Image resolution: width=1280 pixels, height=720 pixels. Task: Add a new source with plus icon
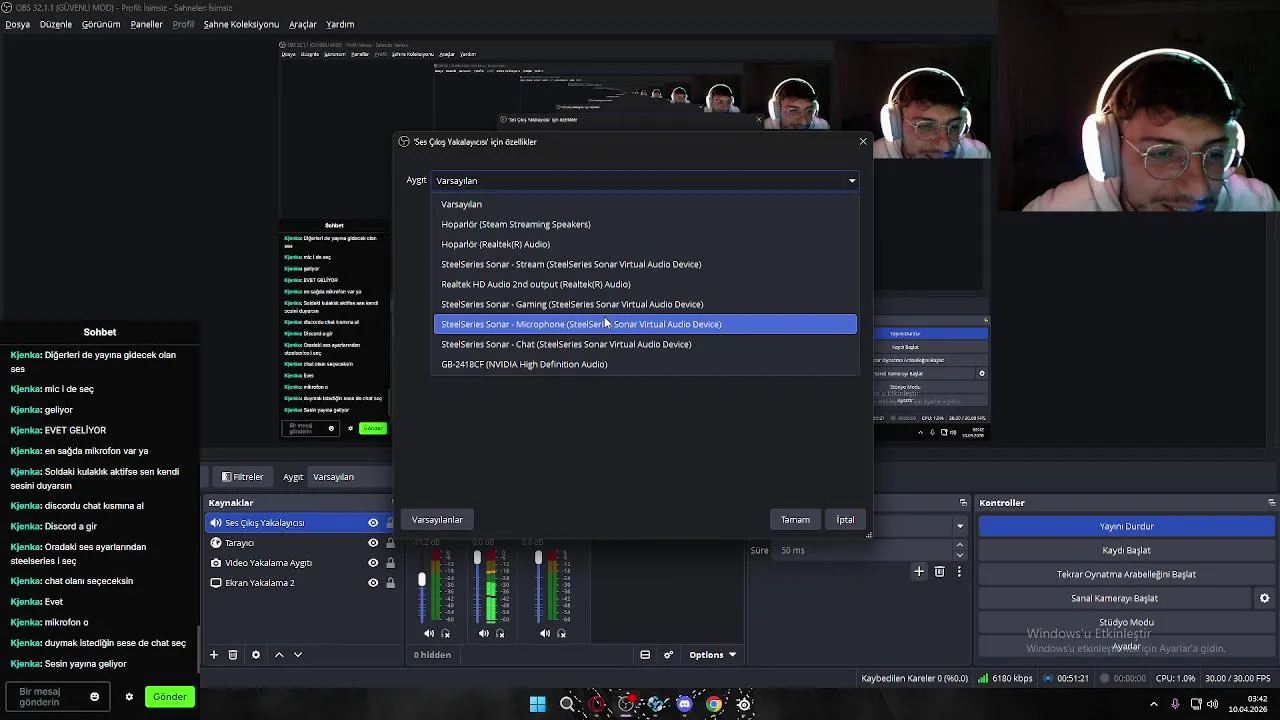click(213, 655)
